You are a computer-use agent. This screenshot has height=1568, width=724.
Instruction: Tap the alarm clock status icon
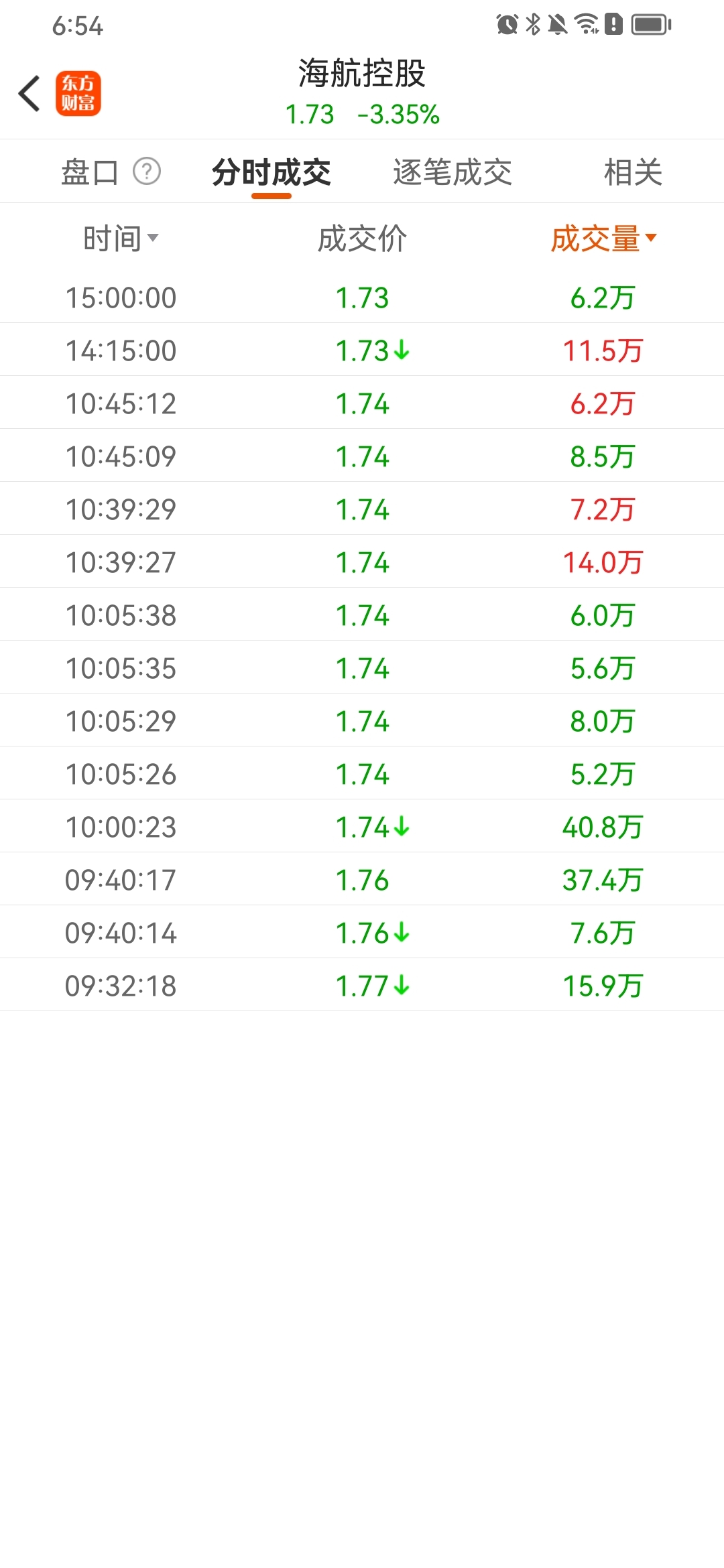(x=507, y=25)
